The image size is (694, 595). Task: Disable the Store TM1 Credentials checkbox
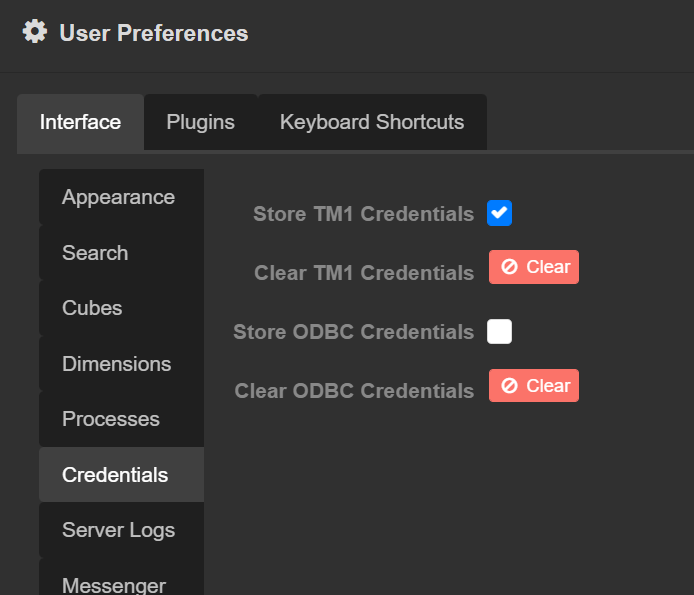(499, 213)
